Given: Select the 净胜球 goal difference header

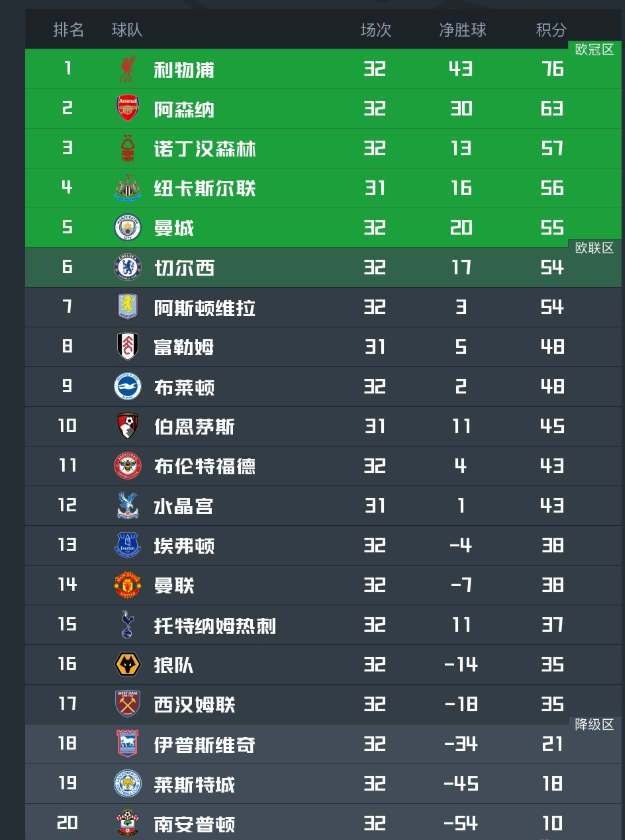Looking at the screenshot, I should click(x=463, y=30).
